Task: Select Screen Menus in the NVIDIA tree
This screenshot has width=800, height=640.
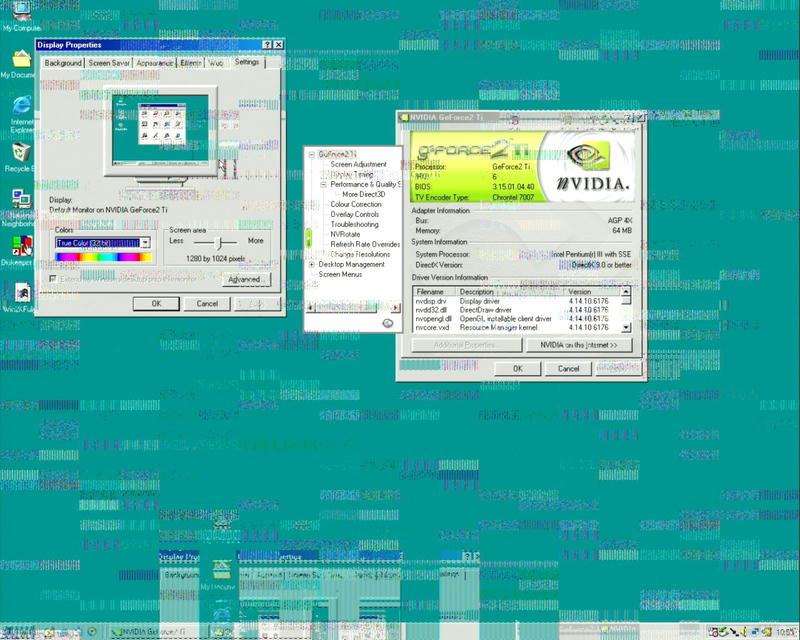Action: pyautogui.click(x=340, y=274)
